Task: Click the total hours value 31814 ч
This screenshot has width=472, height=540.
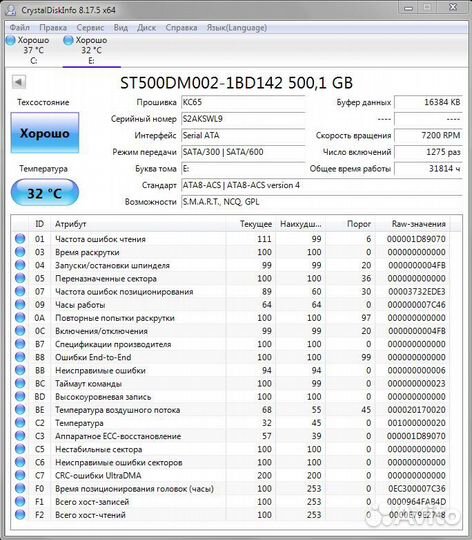Action: coord(428,169)
